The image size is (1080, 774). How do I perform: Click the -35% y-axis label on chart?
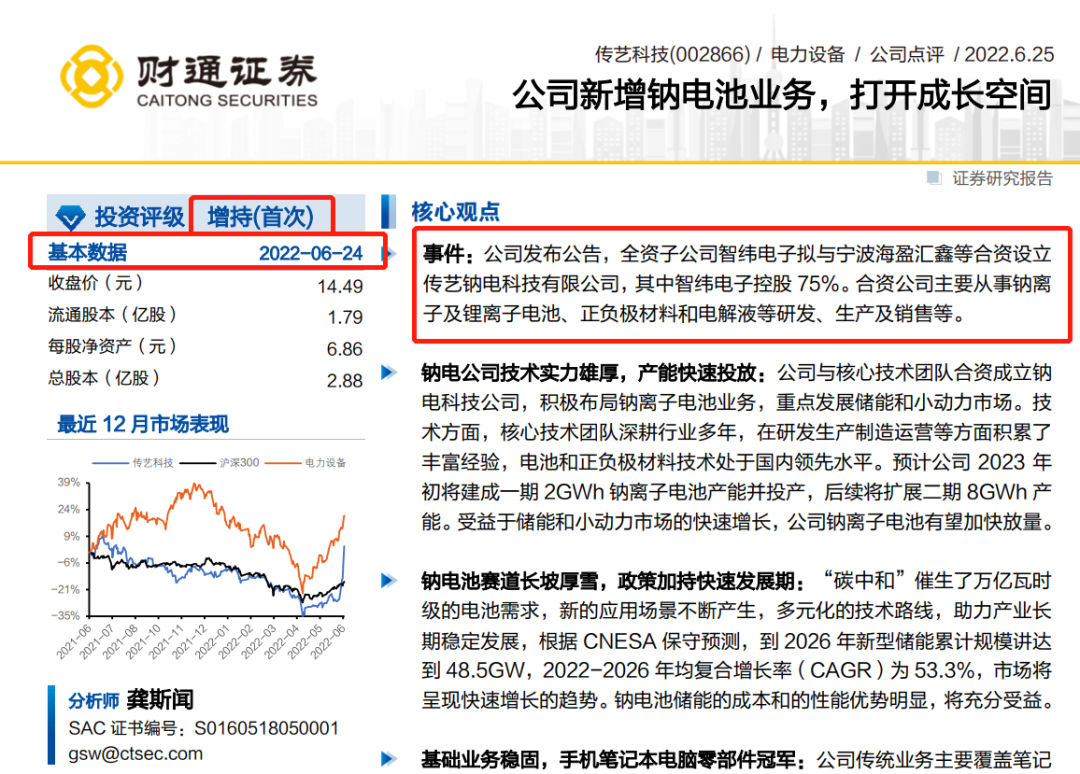click(66, 615)
